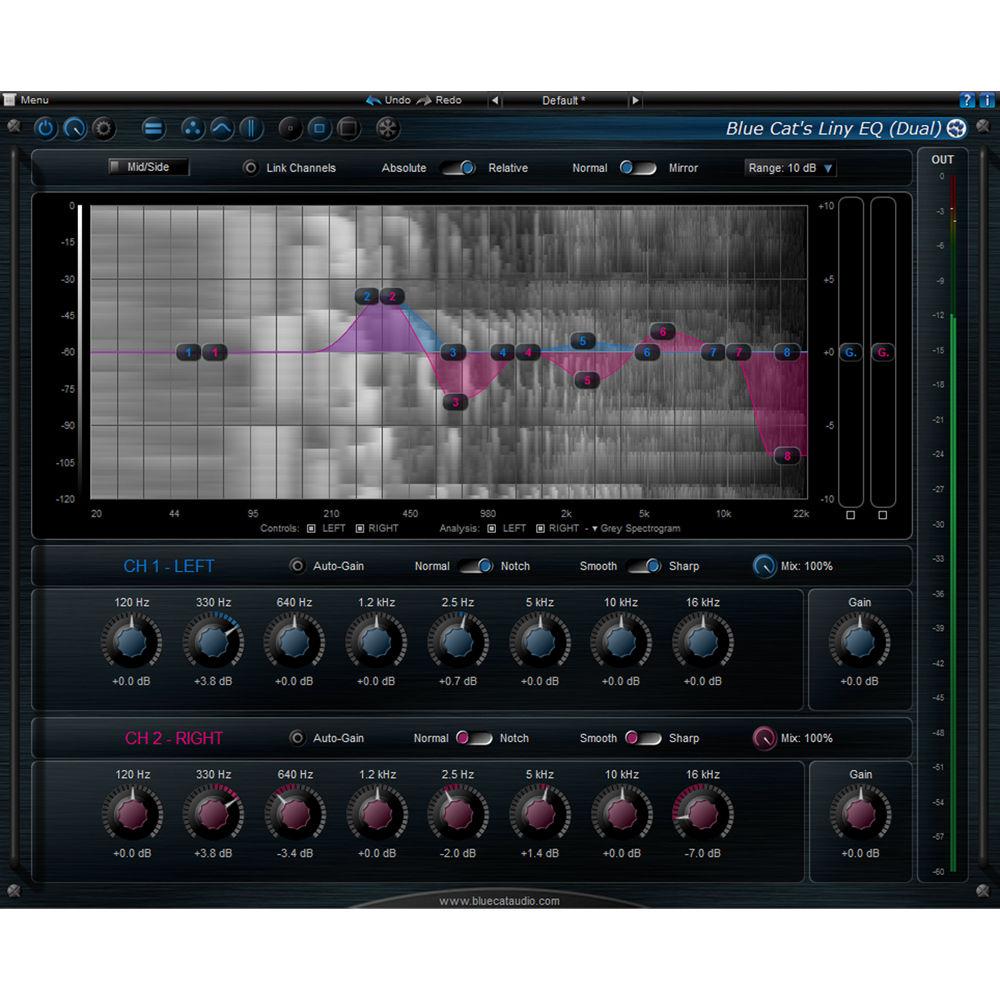Click the knob control icon next to the power button
1000x1000 pixels.
(x=74, y=129)
